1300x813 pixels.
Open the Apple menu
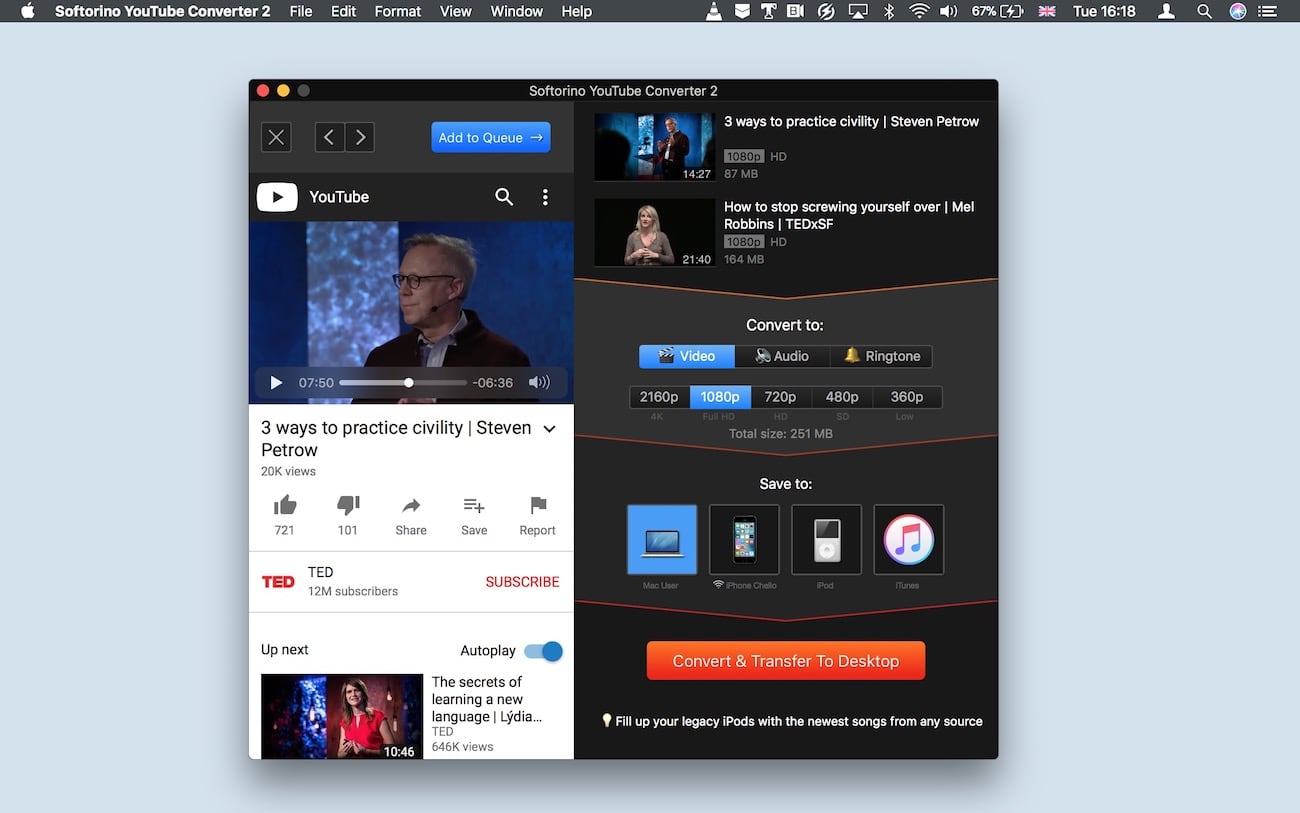(x=27, y=12)
